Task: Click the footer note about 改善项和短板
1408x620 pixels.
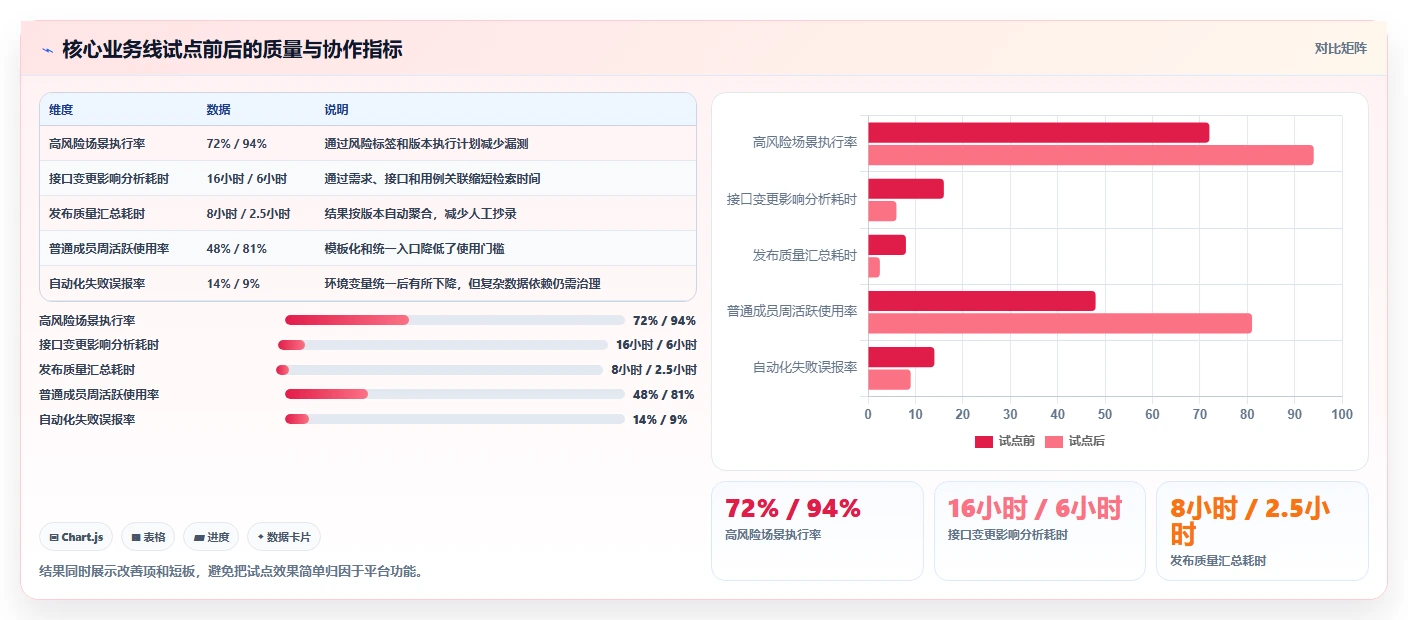Action: point(231,572)
